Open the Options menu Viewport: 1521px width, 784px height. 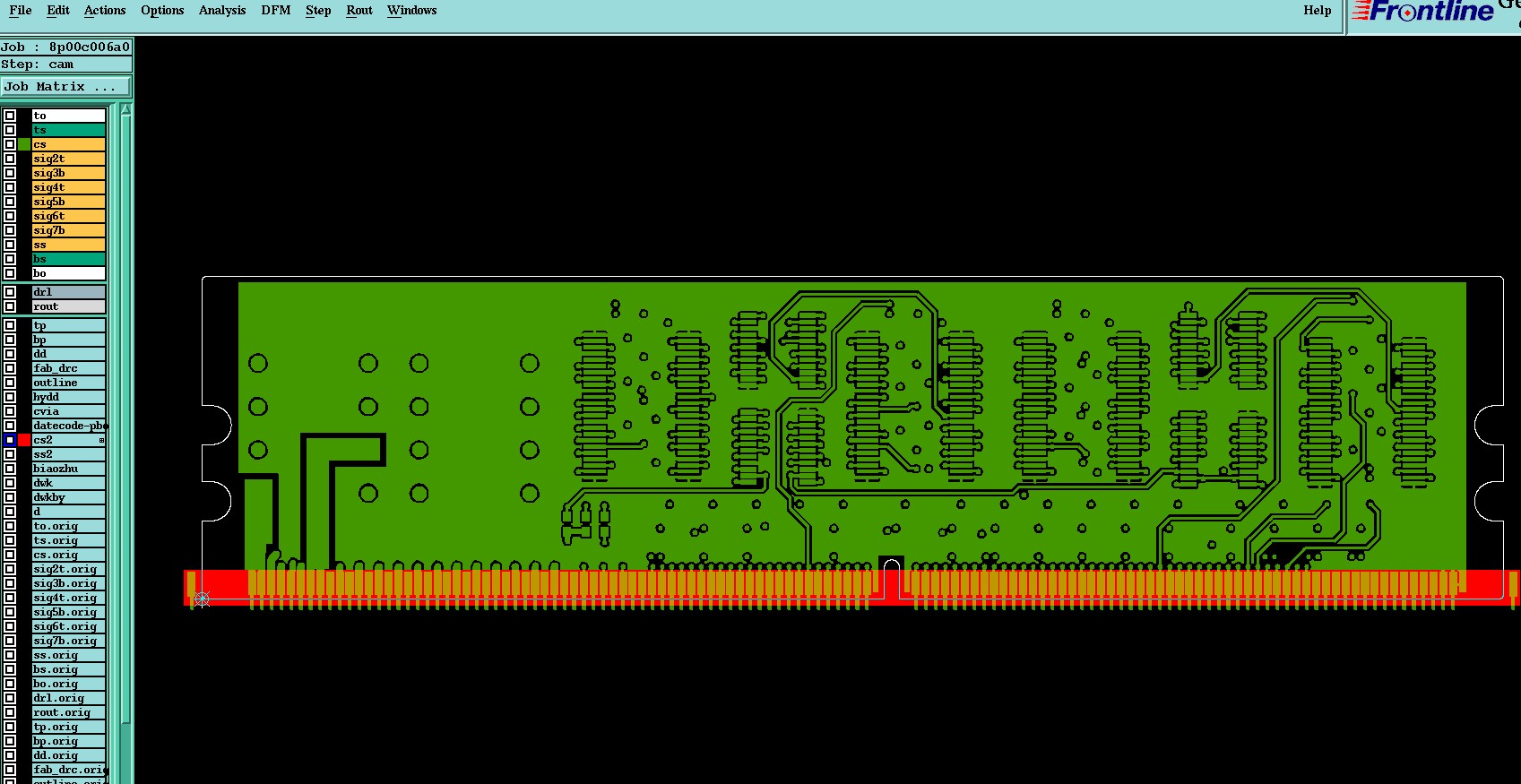pos(162,11)
